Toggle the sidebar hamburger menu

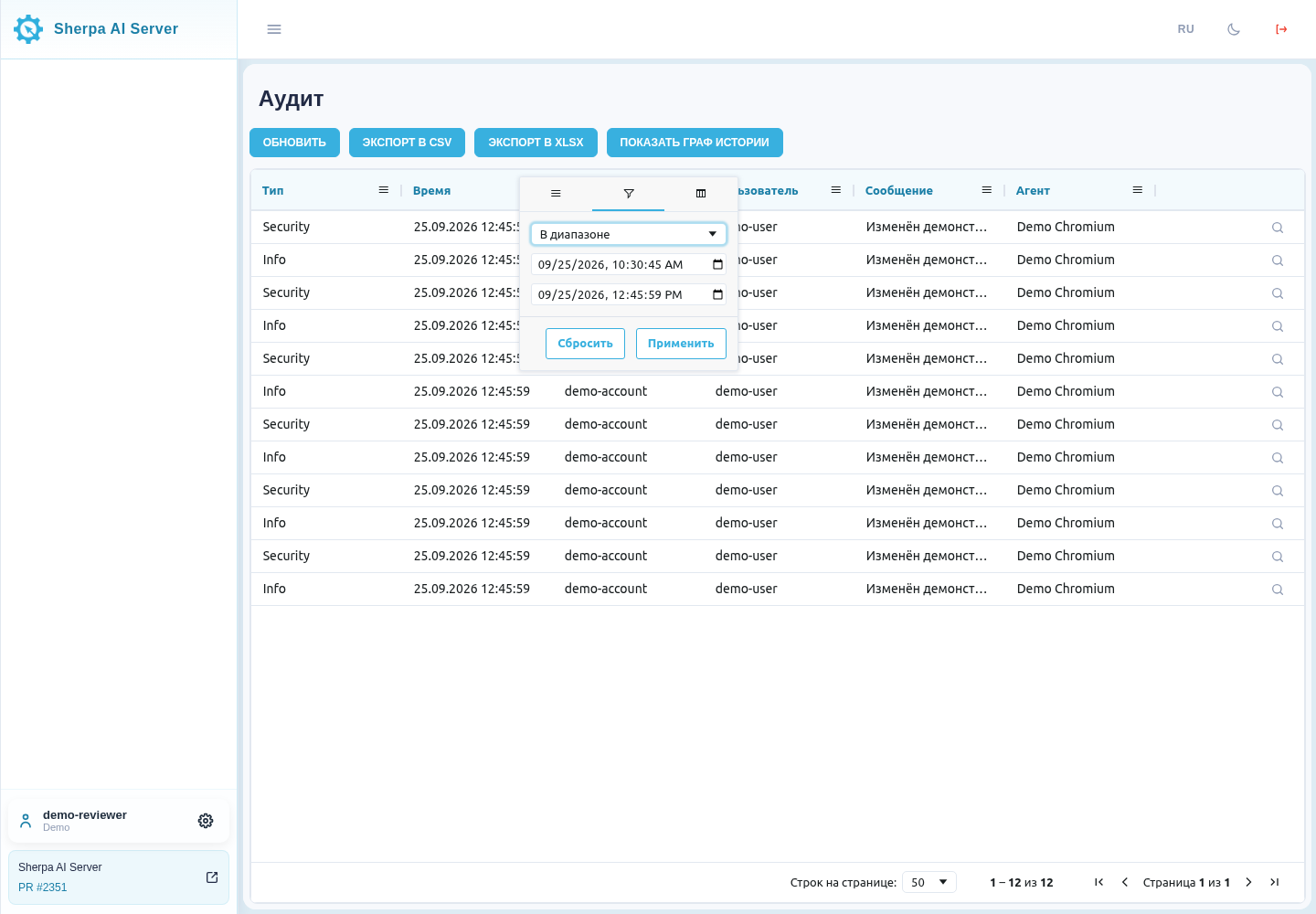point(274,29)
